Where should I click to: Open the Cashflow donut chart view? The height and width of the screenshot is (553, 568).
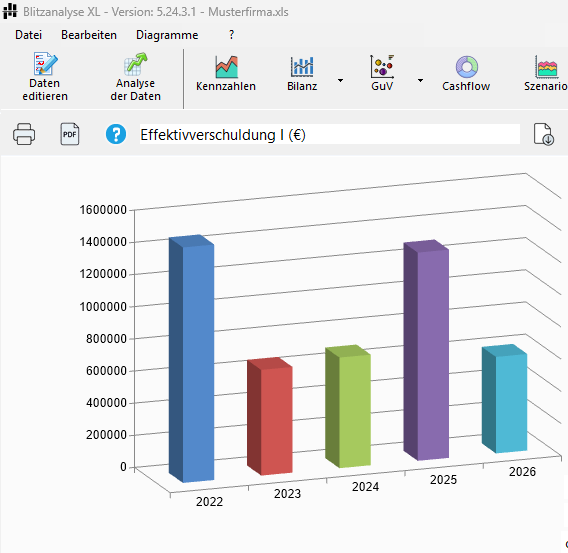click(x=466, y=74)
